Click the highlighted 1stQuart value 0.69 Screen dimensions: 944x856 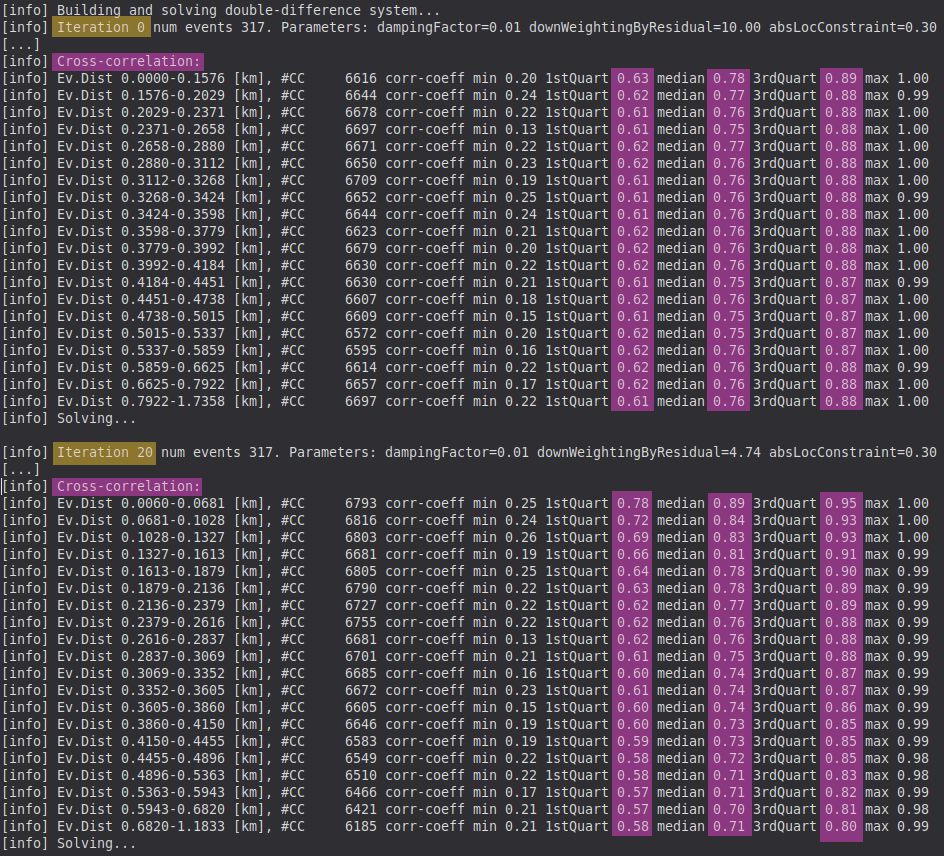point(632,537)
